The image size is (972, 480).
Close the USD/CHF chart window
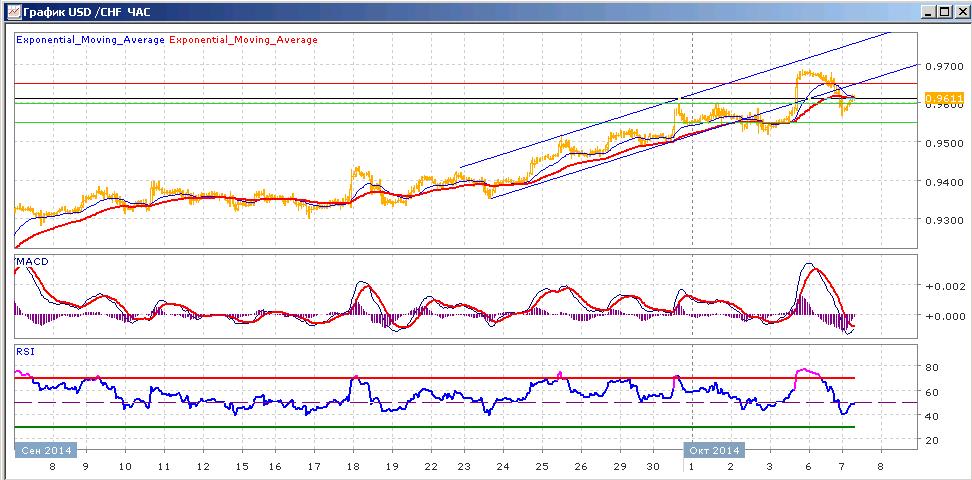coord(958,12)
